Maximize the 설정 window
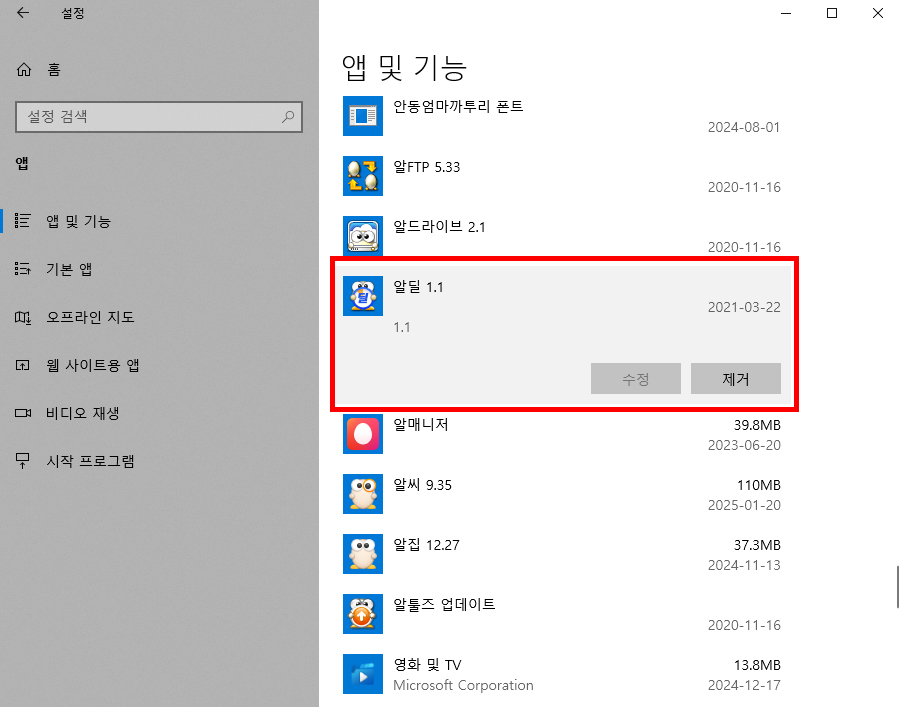This screenshot has width=900, height=707. point(832,13)
